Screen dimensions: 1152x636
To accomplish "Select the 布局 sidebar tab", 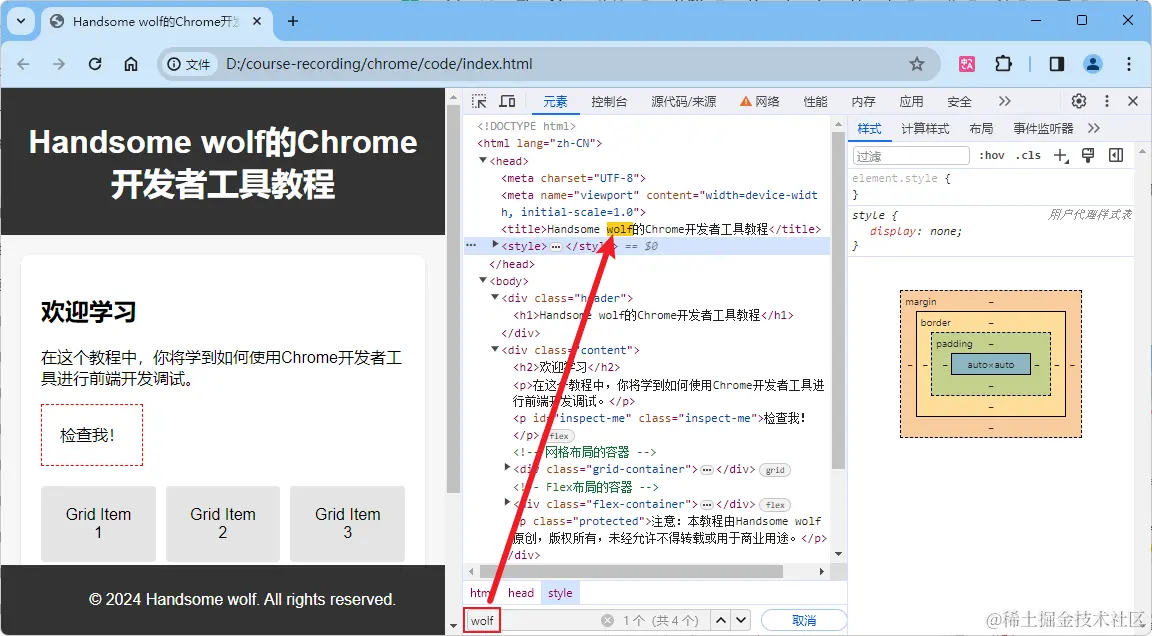I will (981, 129).
